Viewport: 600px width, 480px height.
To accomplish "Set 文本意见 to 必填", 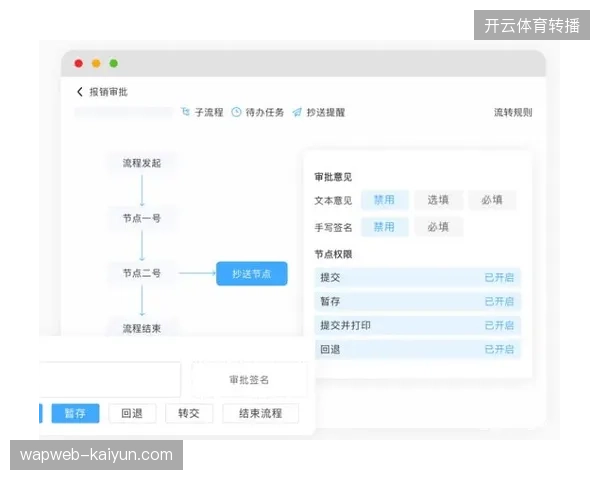I will tap(492, 200).
